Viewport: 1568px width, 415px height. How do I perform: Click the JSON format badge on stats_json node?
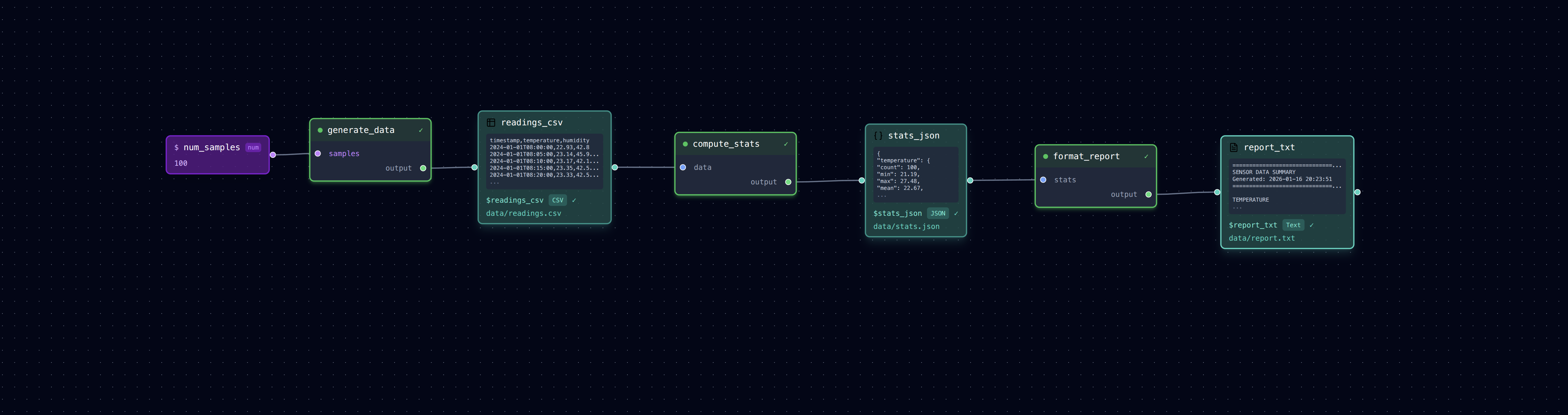938,213
